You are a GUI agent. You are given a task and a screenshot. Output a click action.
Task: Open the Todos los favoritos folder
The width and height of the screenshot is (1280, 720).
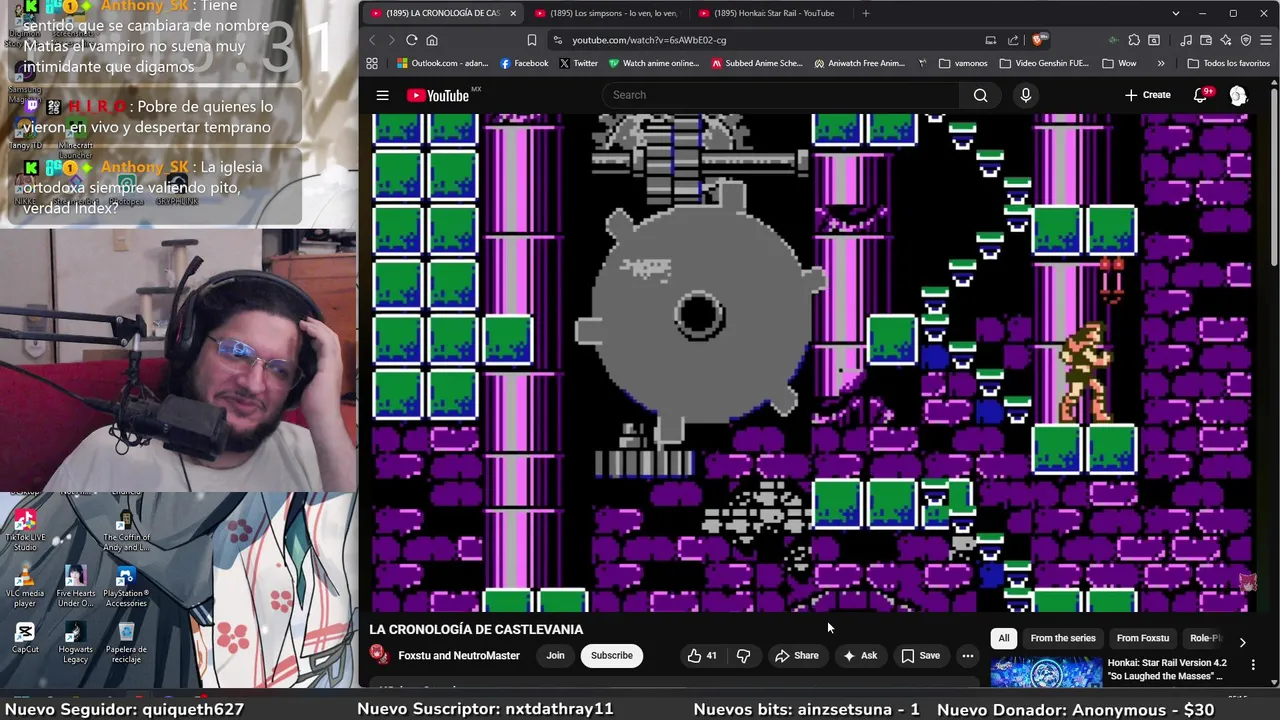[x=1228, y=63]
